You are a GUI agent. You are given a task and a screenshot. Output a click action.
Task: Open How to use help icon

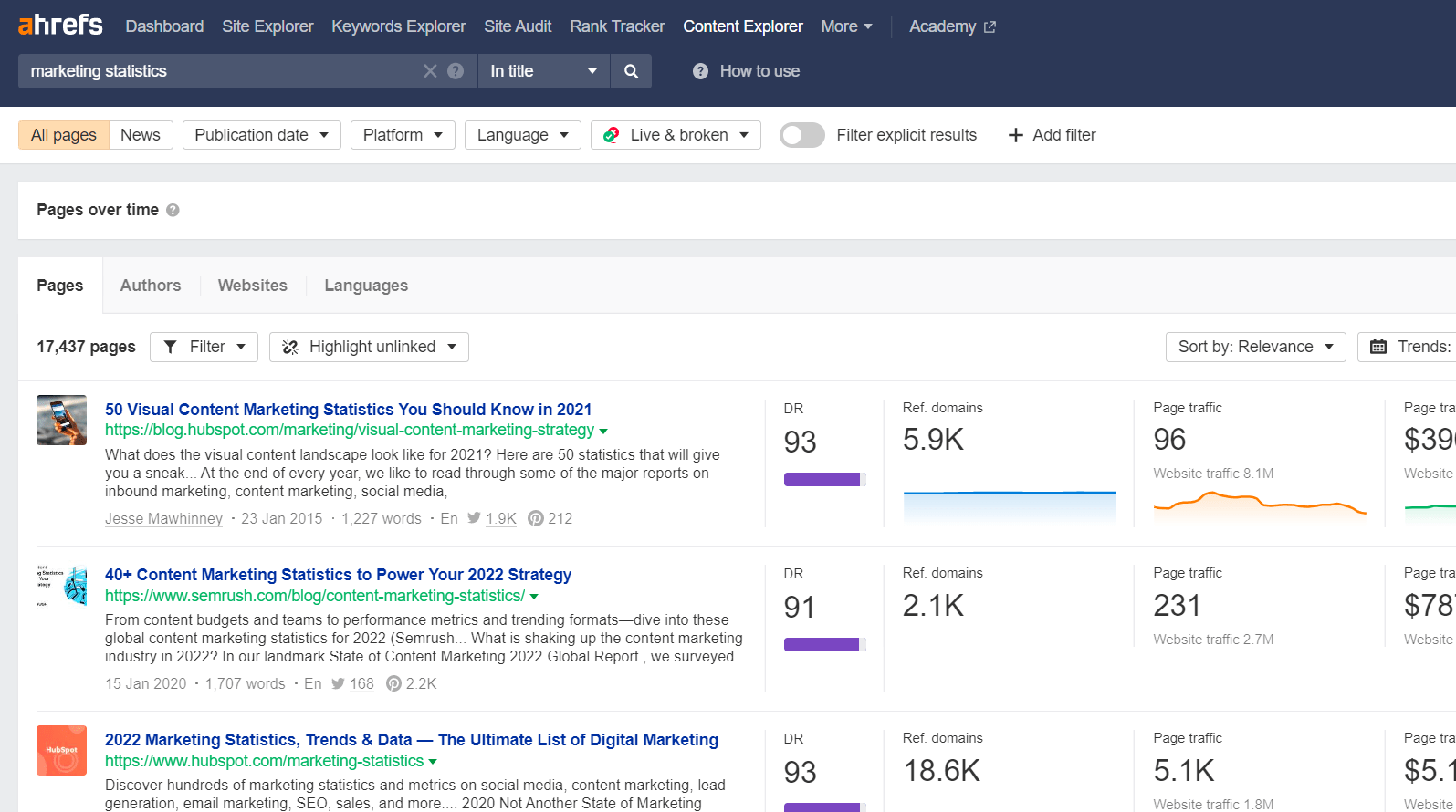pos(700,71)
